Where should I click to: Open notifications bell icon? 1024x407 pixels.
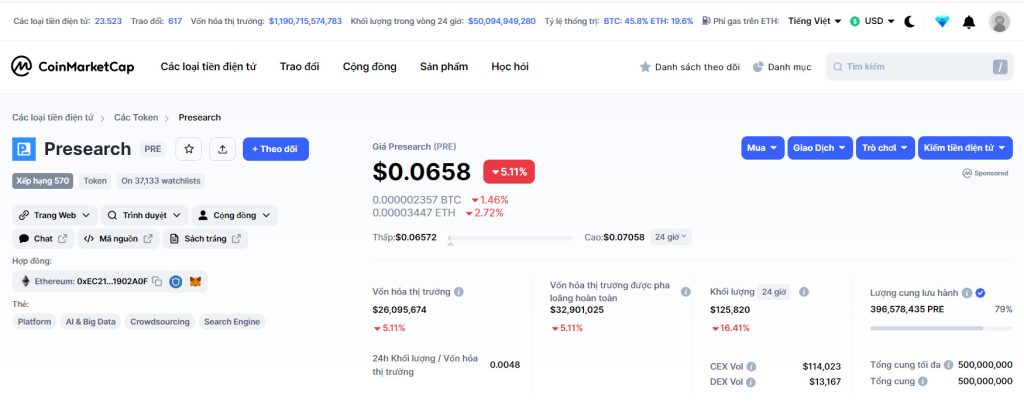pos(969,21)
